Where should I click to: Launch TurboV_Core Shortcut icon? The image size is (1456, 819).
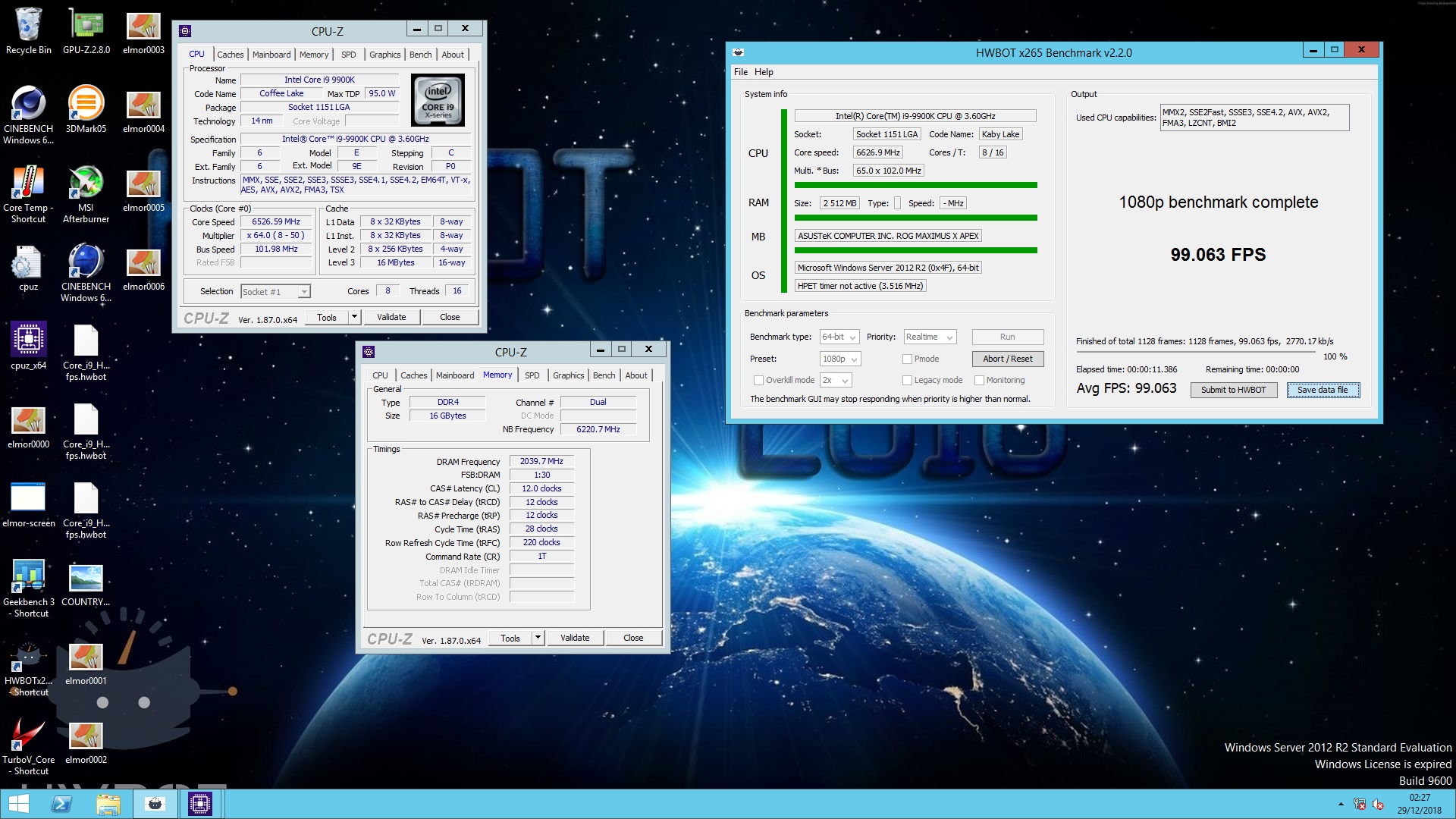coord(28,745)
